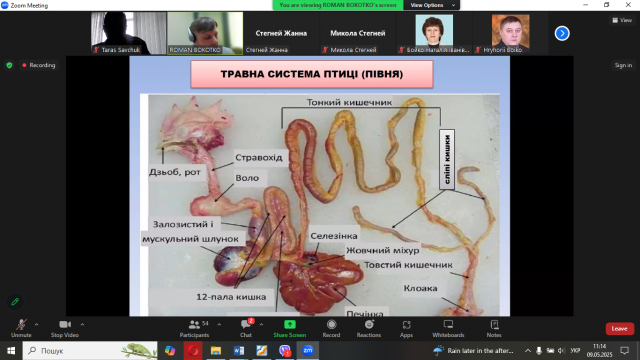Select Стегней Жанна participant tile
The height and width of the screenshot is (360, 640).
(281, 33)
